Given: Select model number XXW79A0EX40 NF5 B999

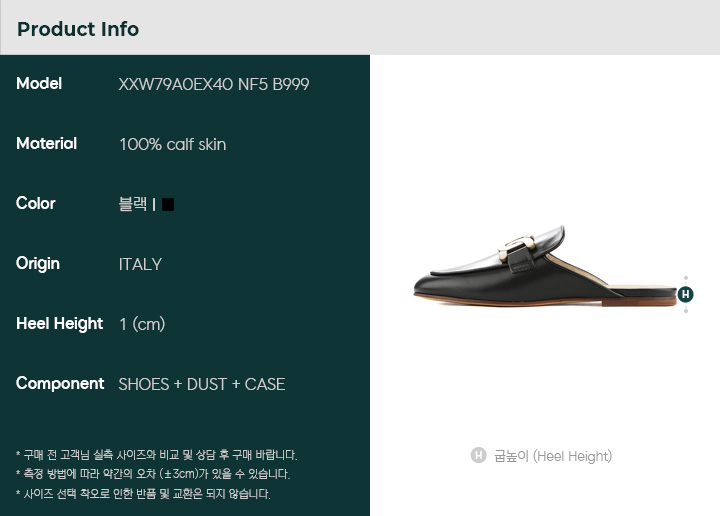Looking at the screenshot, I should click(x=214, y=84).
